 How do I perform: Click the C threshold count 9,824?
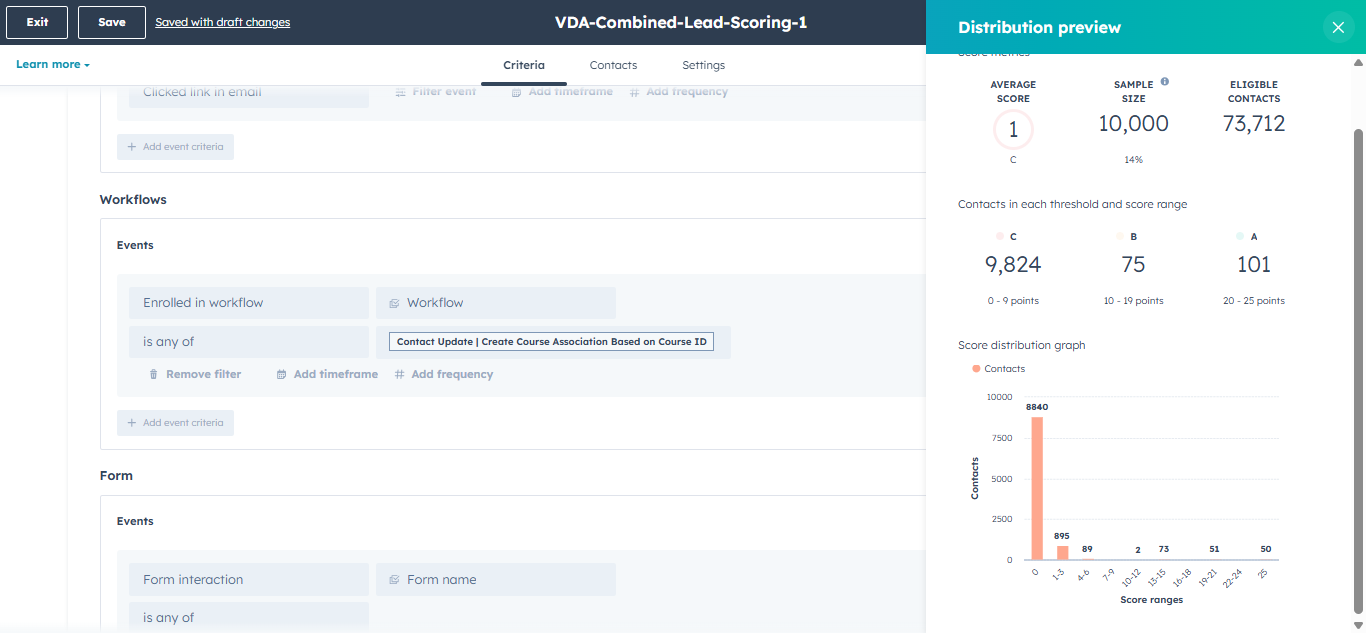1013,265
